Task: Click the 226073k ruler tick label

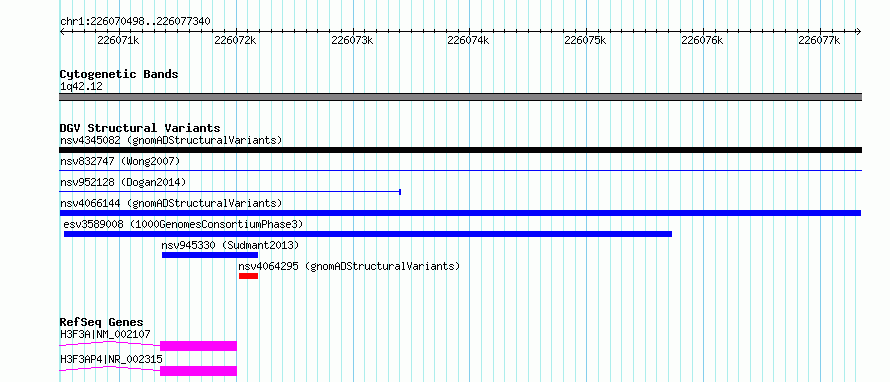Action: [352, 40]
